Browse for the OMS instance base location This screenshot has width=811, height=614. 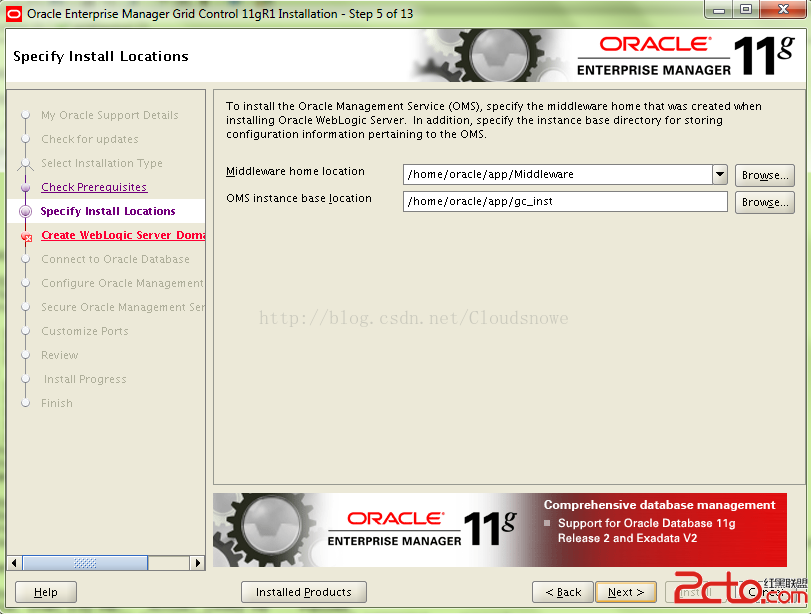[x=764, y=202]
